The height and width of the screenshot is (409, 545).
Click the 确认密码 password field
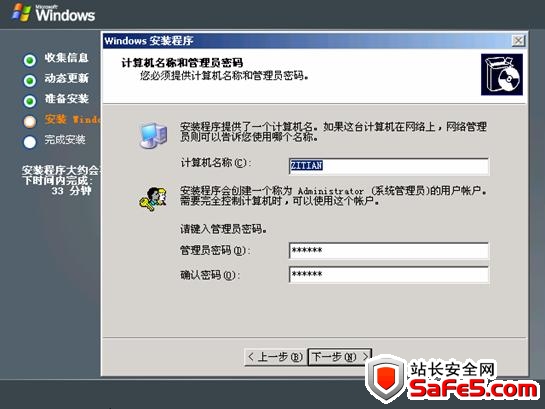[x=389, y=275]
